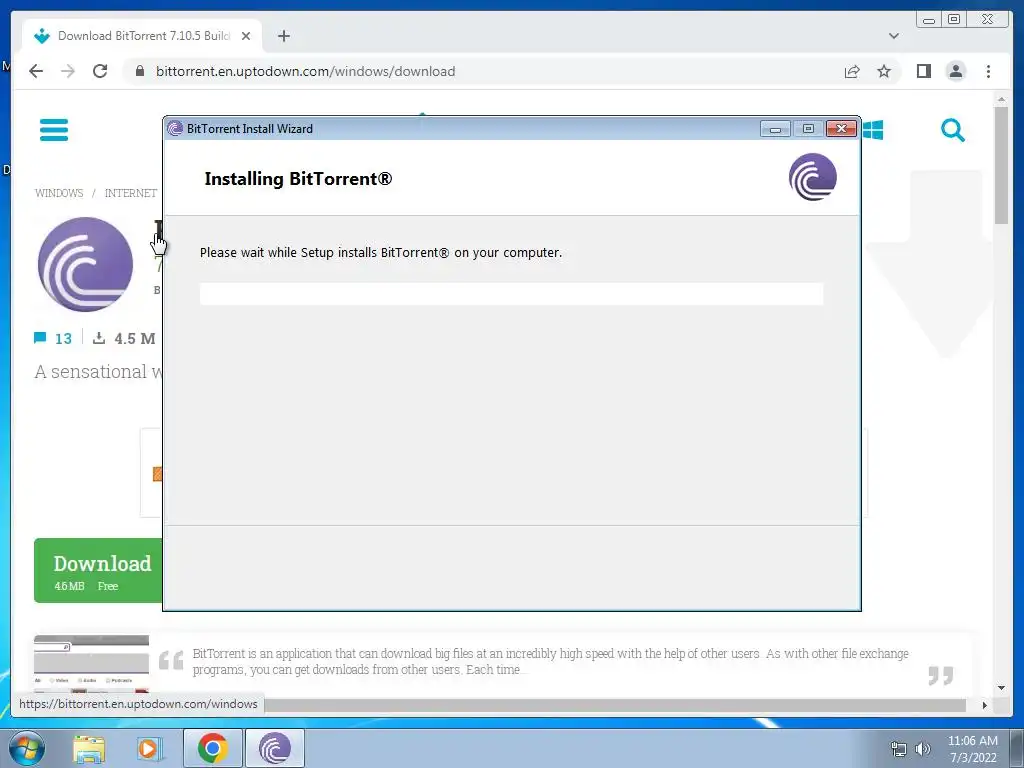Share this page from the address bar
The width and height of the screenshot is (1024, 768).
(x=852, y=71)
